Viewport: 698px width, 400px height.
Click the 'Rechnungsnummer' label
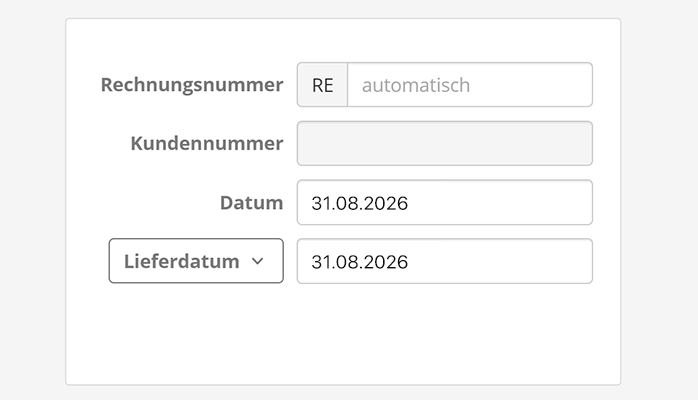(191, 85)
